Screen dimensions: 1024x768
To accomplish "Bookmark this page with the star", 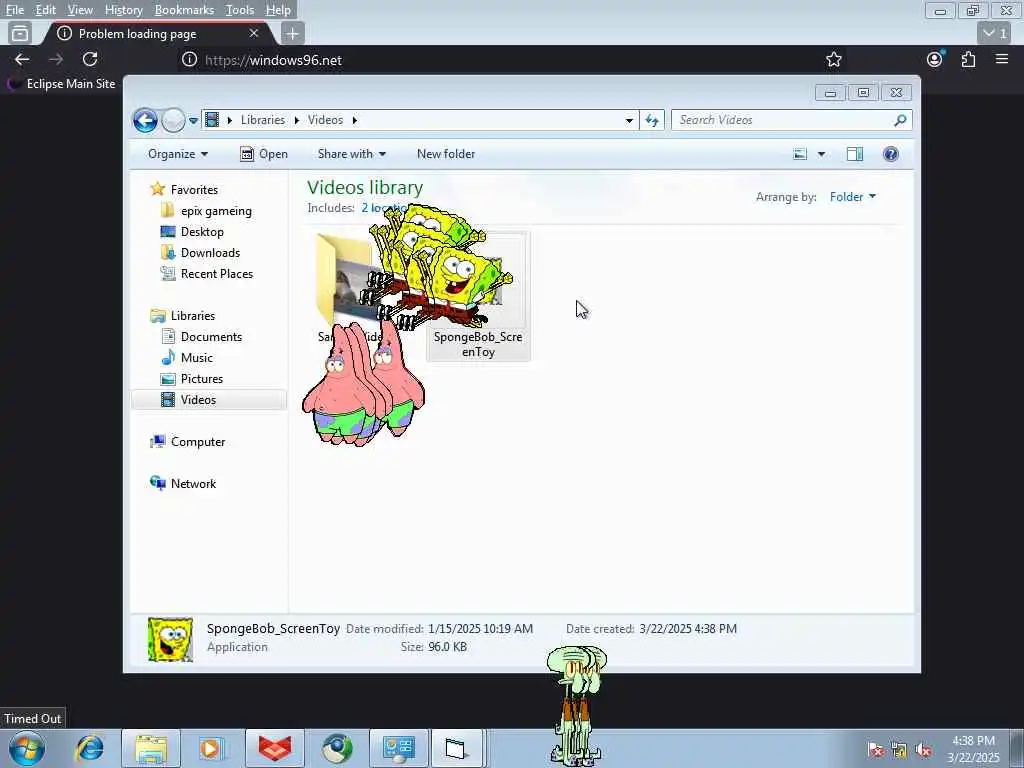I will tap(833, 60).
